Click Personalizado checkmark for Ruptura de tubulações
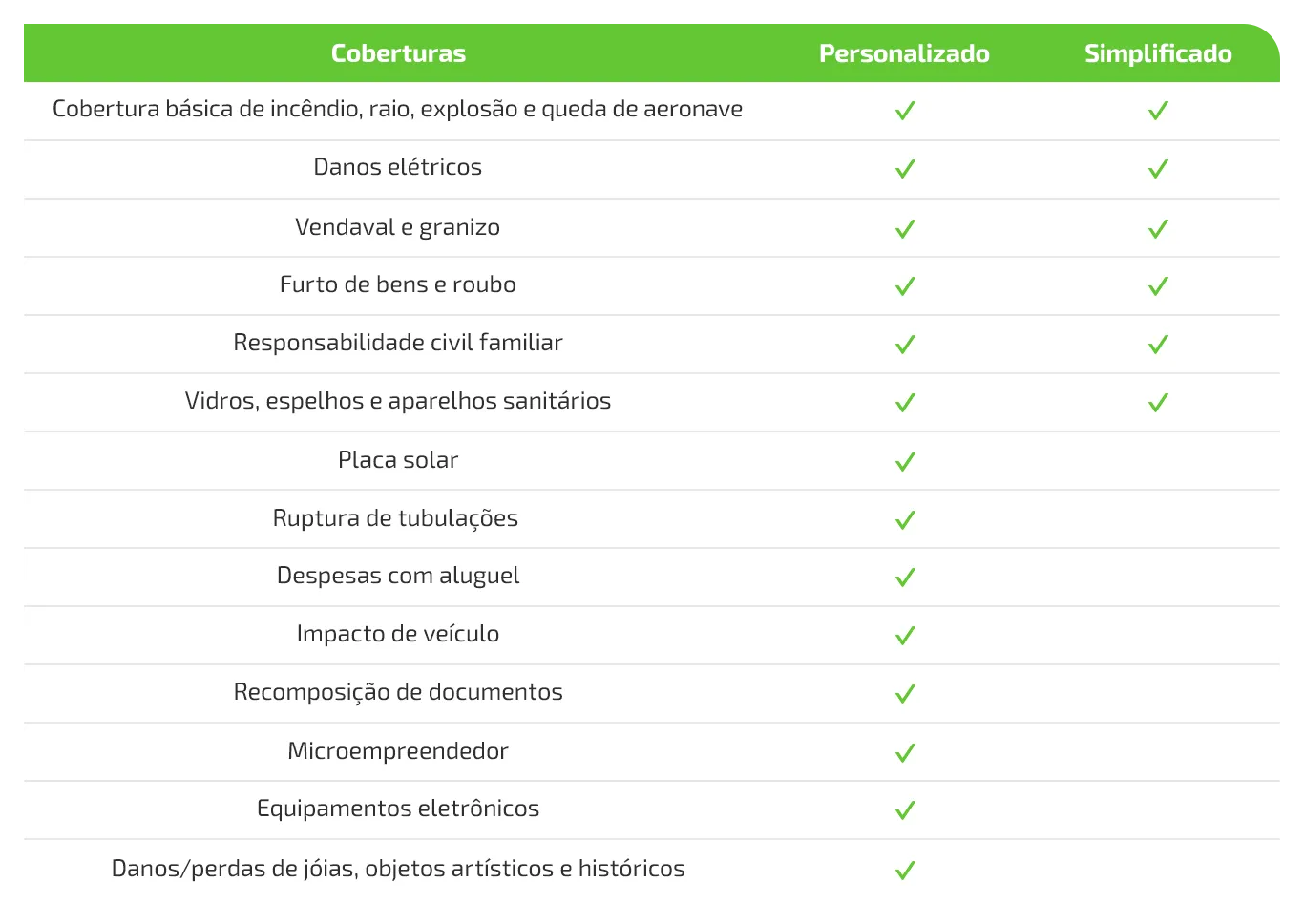1304x924 pixels. tap(905, 519)
